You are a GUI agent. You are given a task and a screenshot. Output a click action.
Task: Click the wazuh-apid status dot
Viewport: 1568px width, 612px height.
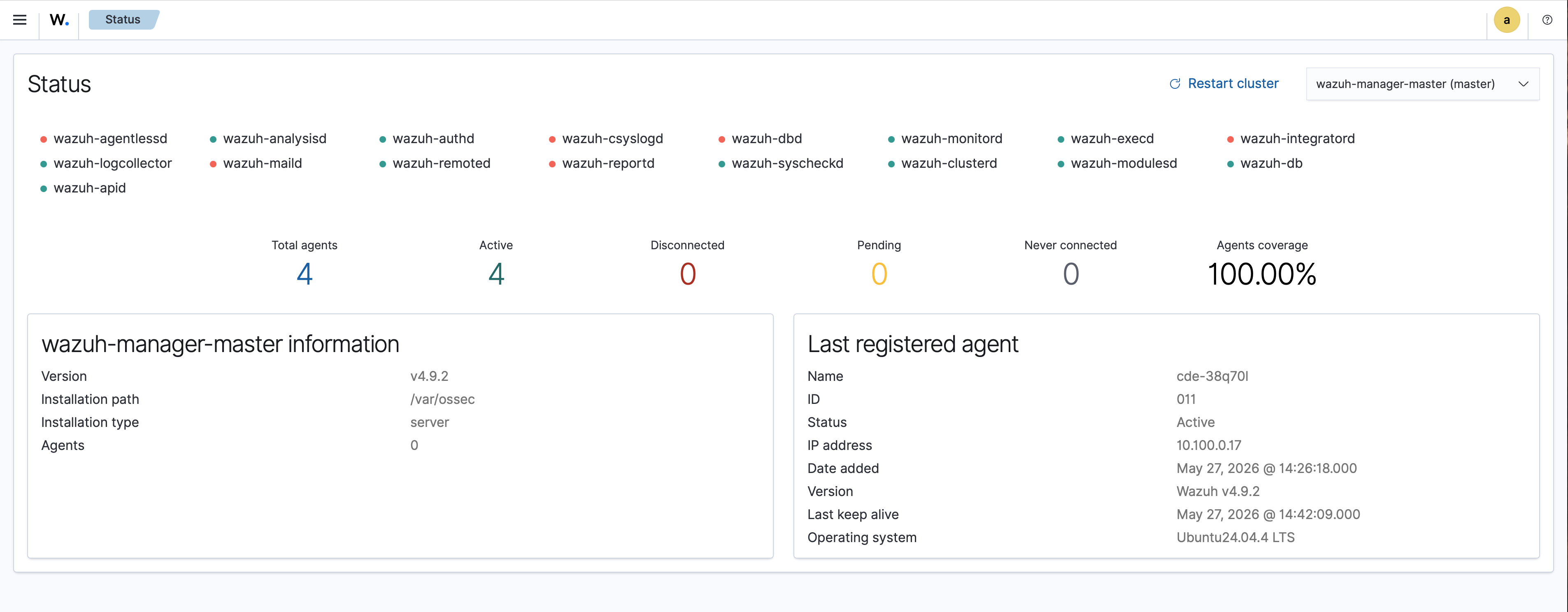(44, 189)
